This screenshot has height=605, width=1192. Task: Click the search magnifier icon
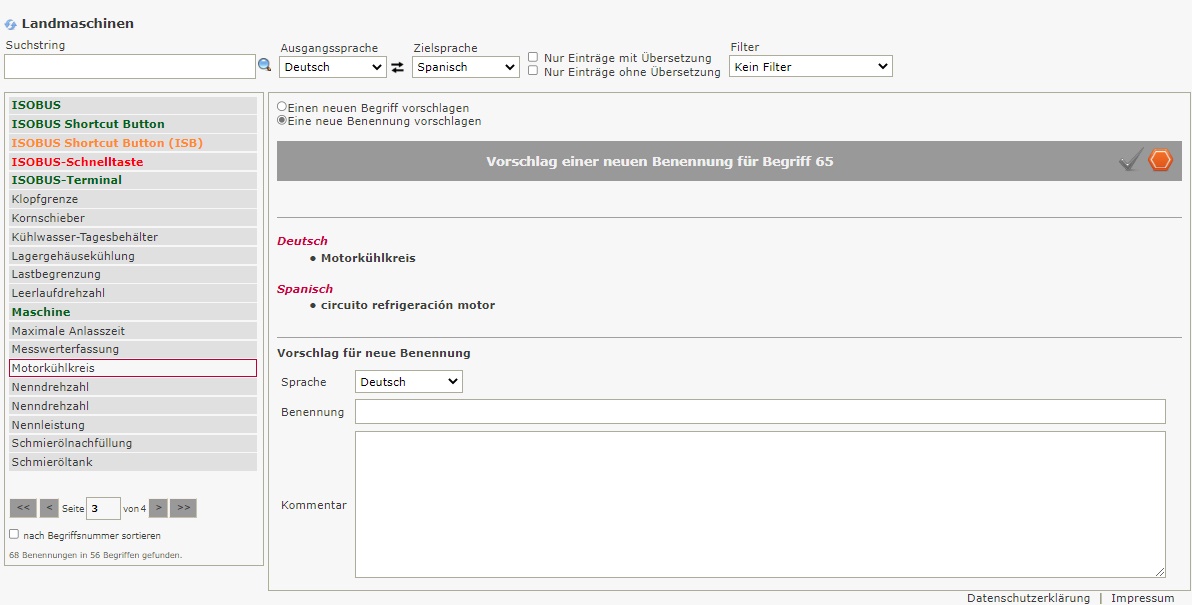[x=265, y=66]
